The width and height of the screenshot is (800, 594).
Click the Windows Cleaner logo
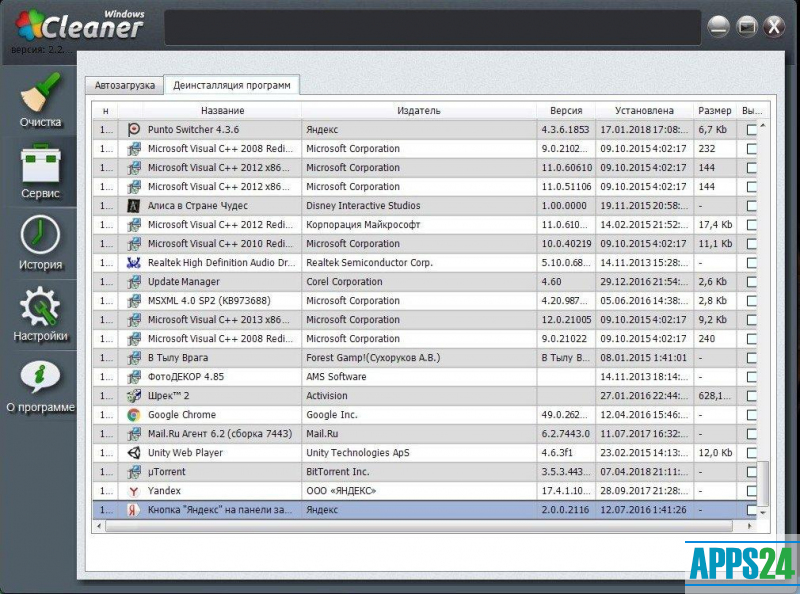click(x=80, y=25)
